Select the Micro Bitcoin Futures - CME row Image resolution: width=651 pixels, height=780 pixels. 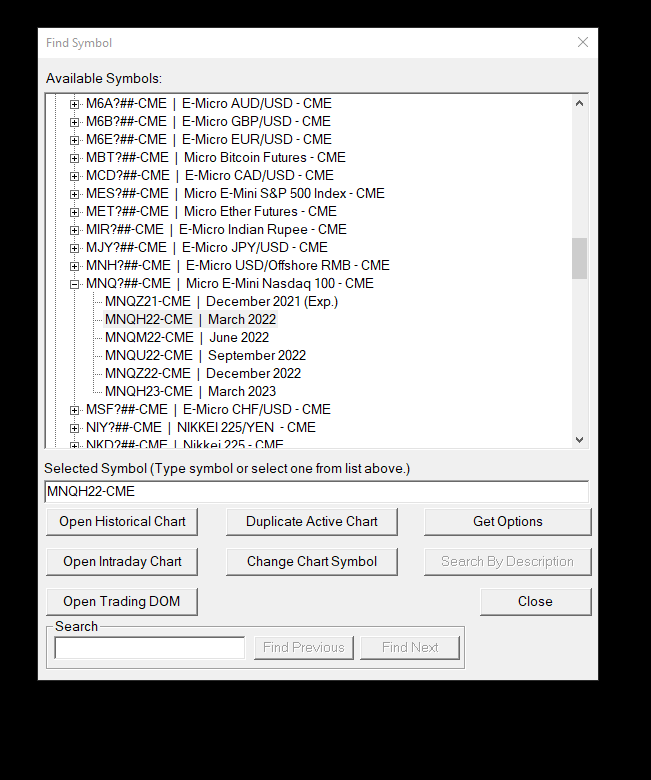click(x=216, y=158)
